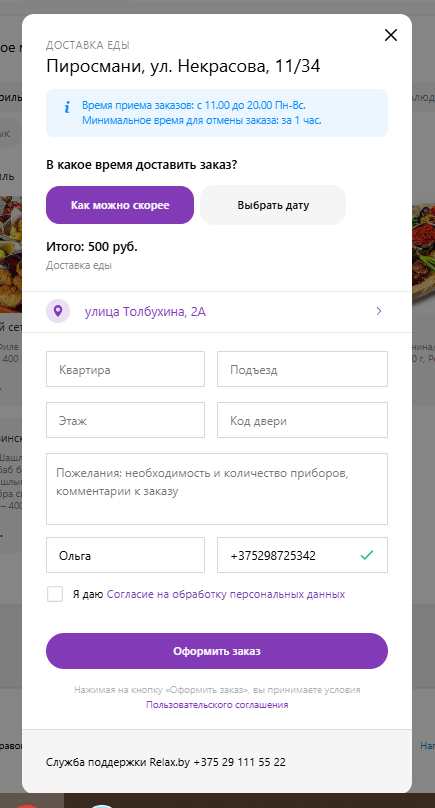Image resolution: width=435 pixels, height=808 pixels.
Task: Click the purple location pin icon
Action: (58, 311)
